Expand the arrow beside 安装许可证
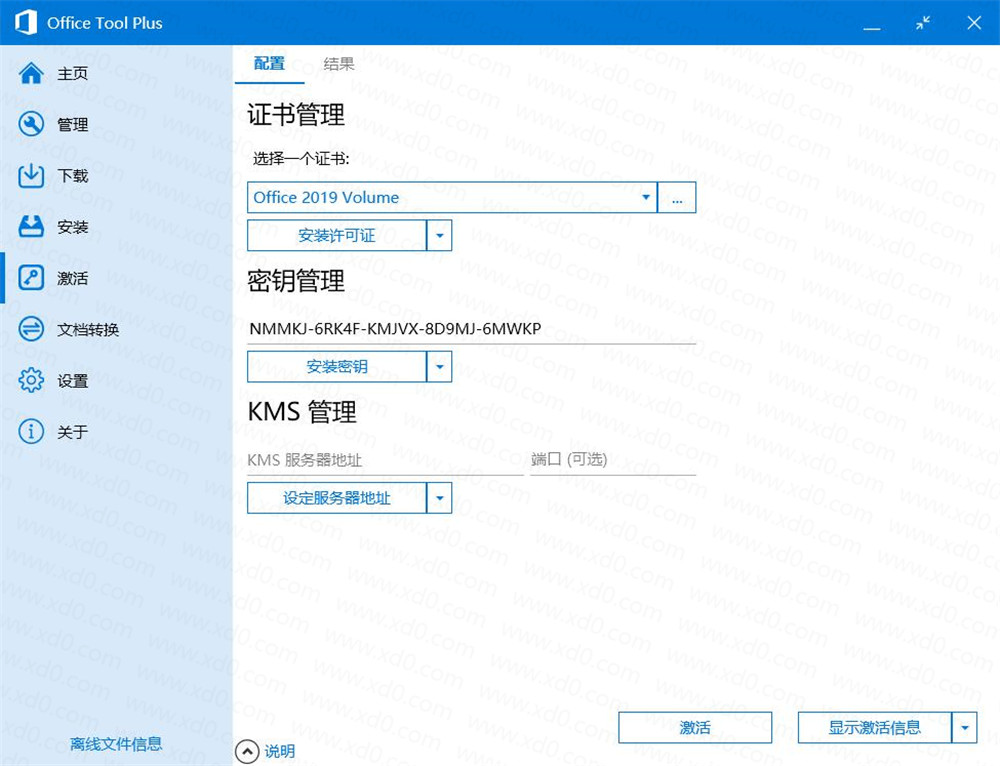Viewport: 1000px width, 766px height. (439, 235)
